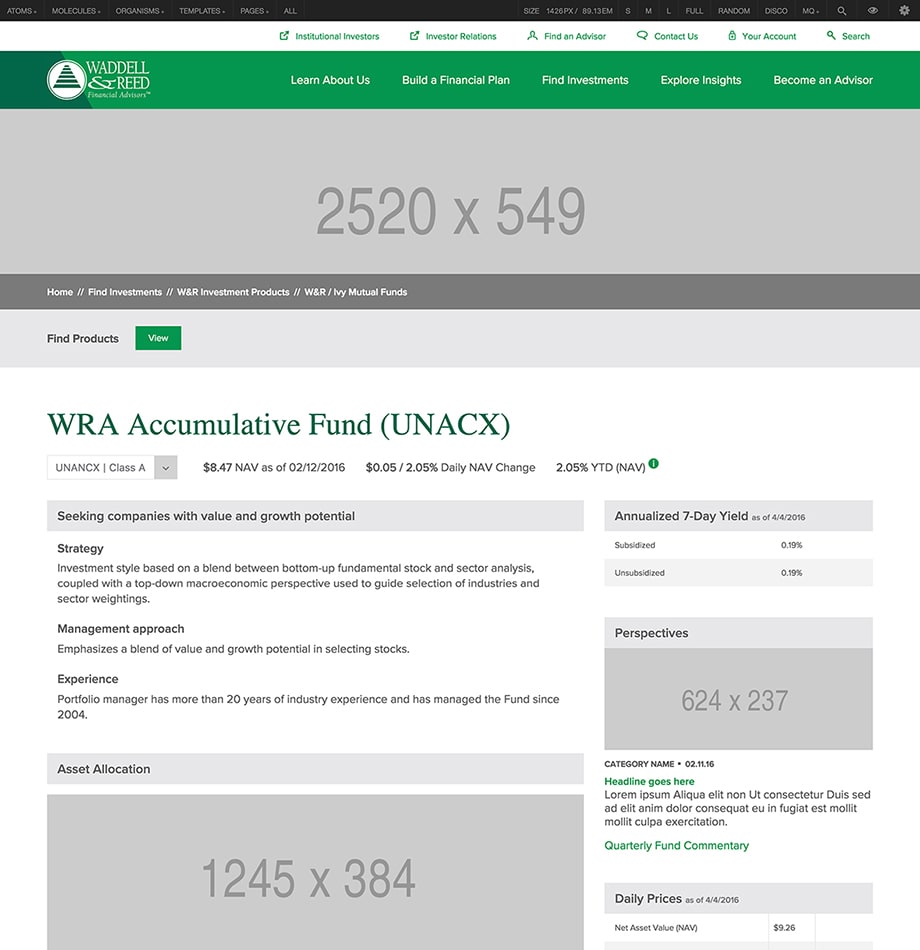
Task: Go to Institutional Investors link
Action: 337,36
